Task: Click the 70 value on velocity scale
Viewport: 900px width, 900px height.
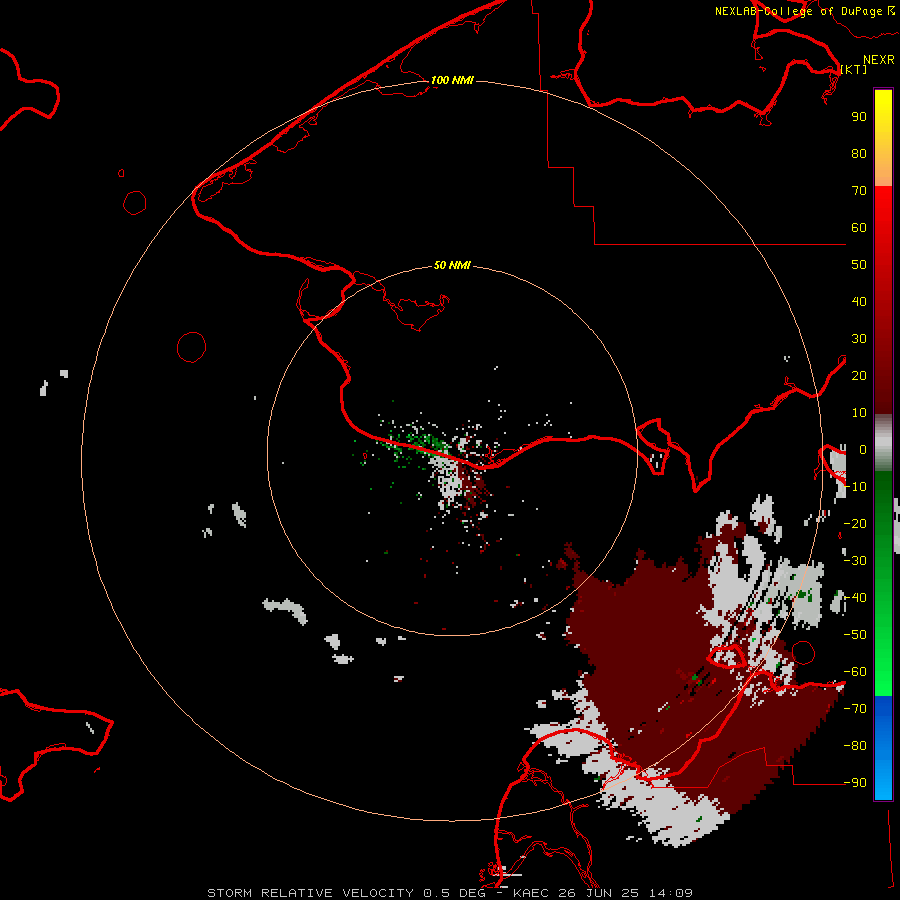Action: [x=859, y=191]
